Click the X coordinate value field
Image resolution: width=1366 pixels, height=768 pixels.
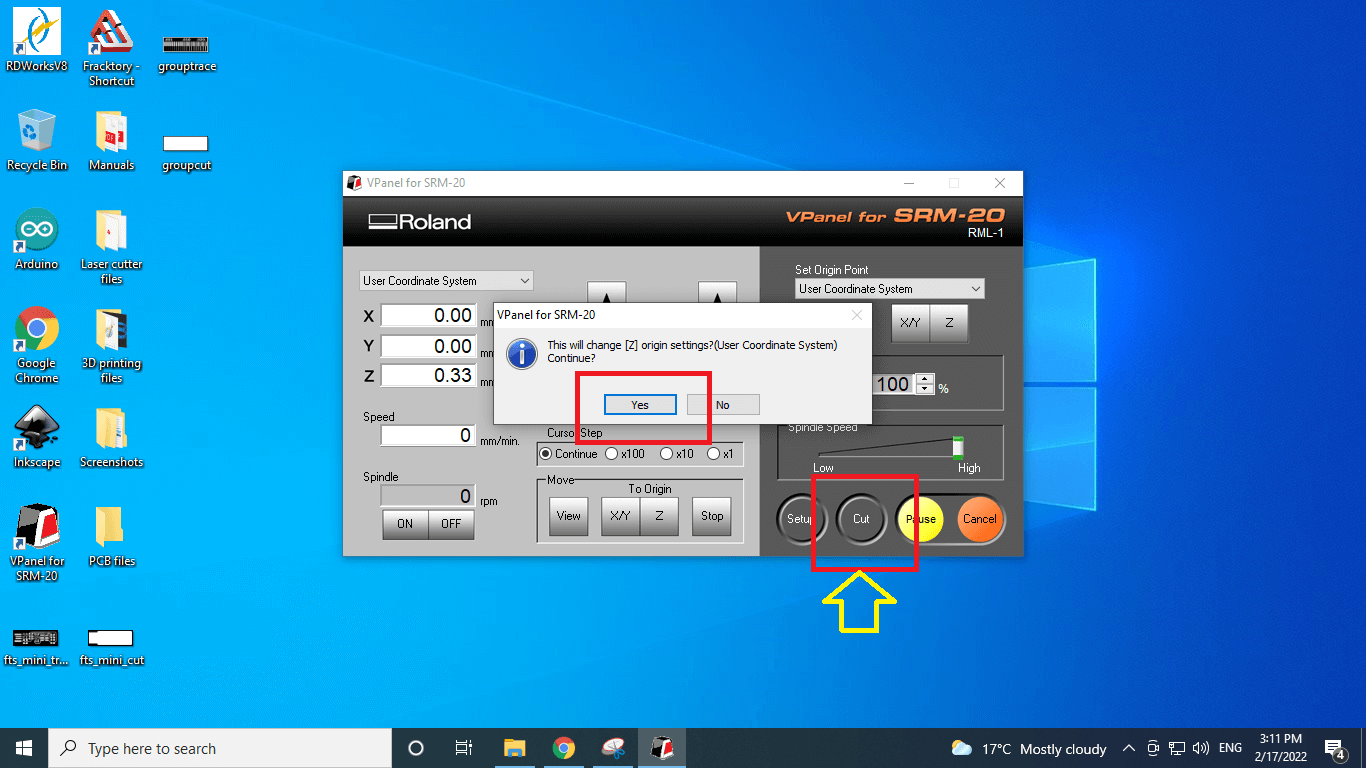tap(428, 316)
